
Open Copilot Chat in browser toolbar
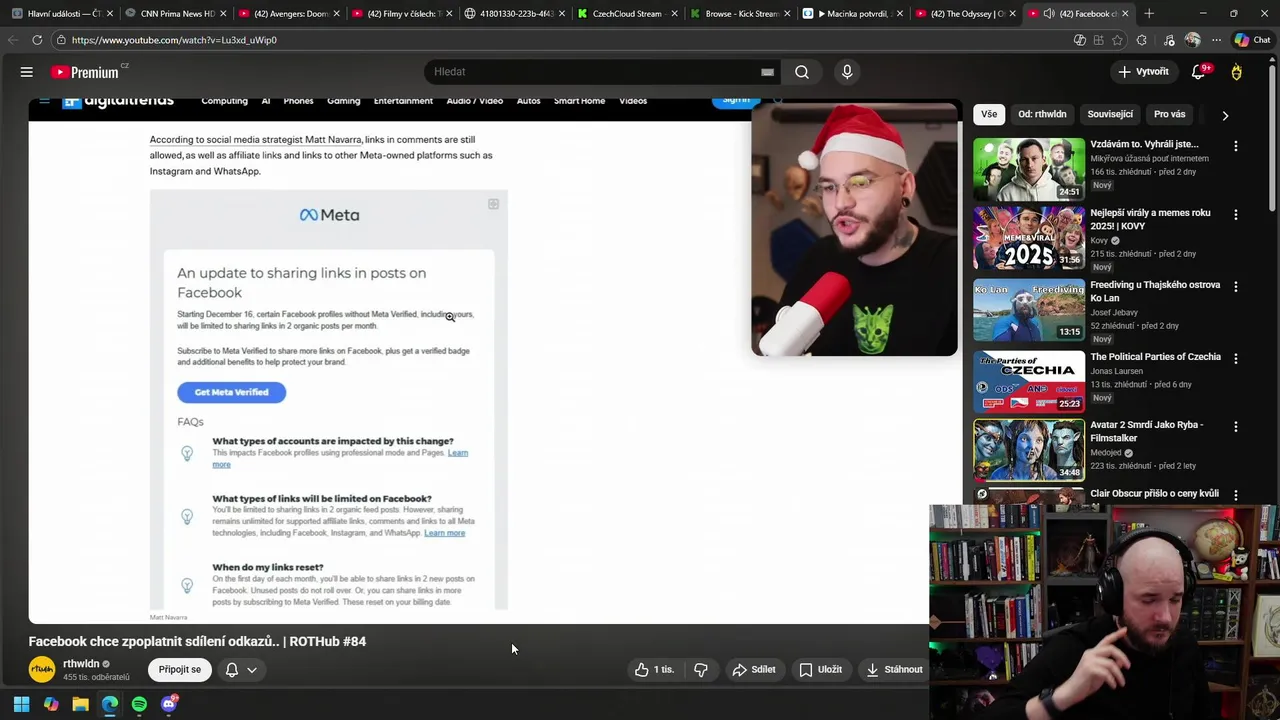[1251, 40]
